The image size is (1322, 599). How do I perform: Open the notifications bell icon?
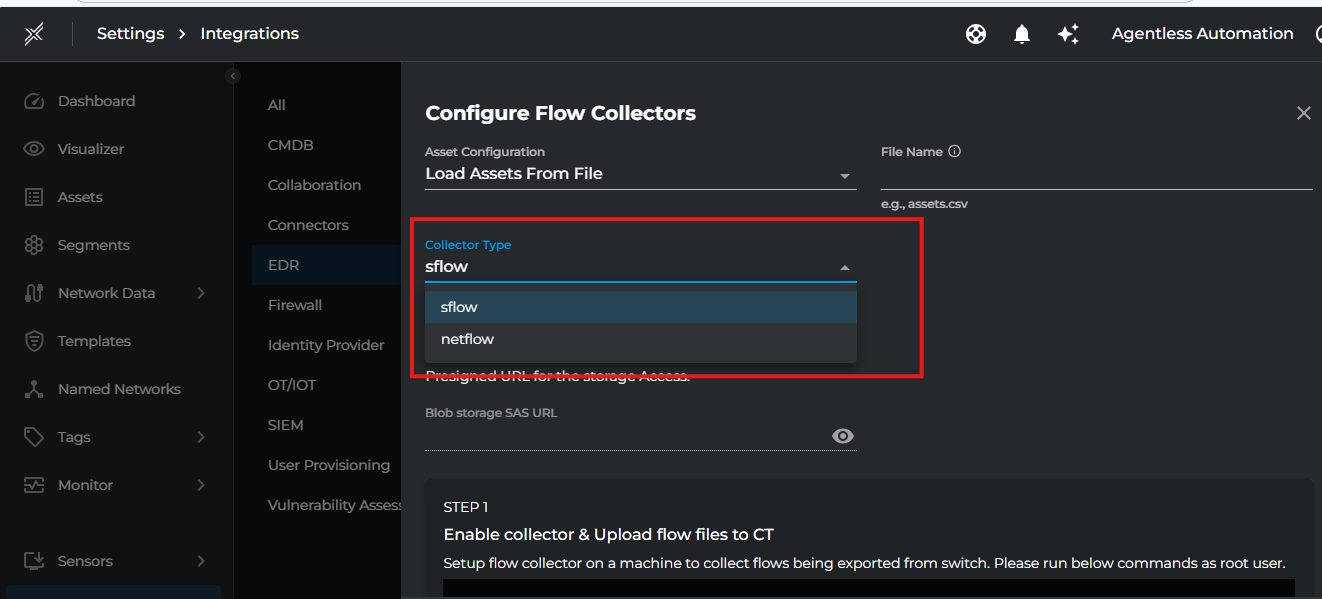[1021, 33]
